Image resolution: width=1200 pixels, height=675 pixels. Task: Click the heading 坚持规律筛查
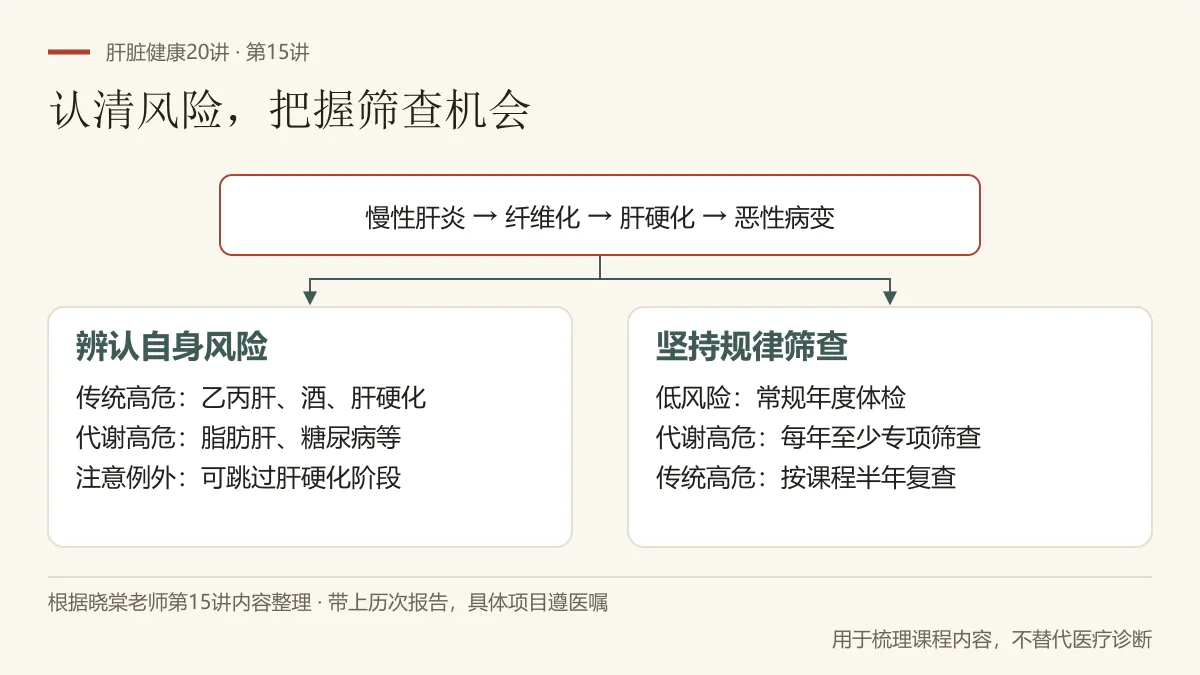(x=752, y=346)
